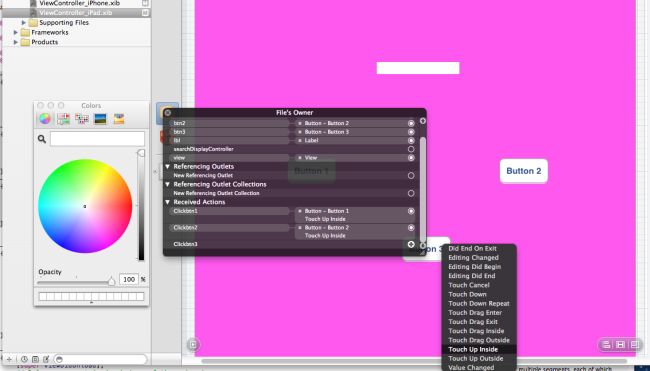
Task: Open the Resolve layout issues button on canvas
Action: tap(635, 344)
